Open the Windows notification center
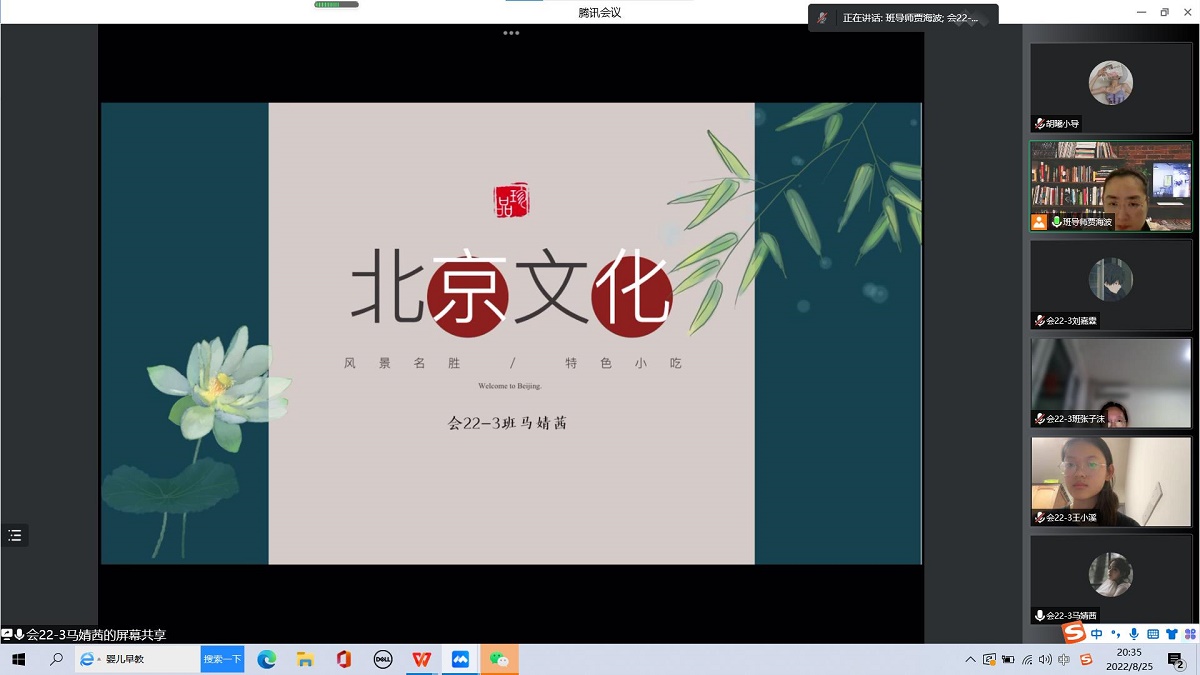 coord(1176,660)
